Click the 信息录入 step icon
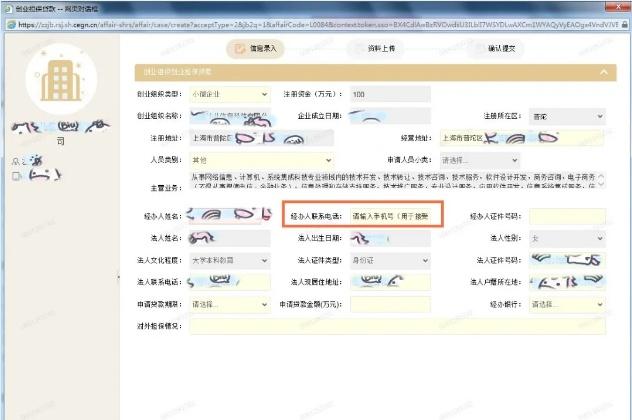 pos(238,47)
